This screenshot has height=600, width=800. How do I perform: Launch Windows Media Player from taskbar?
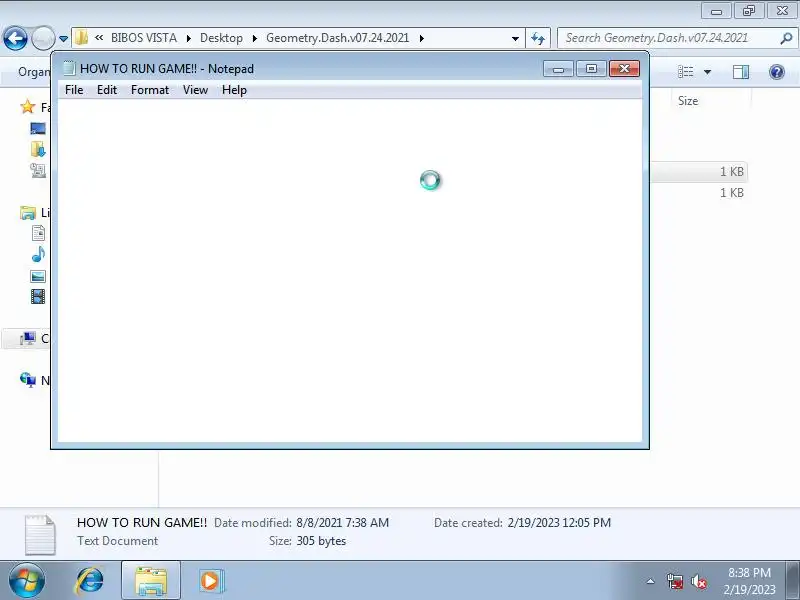[x=210, y=581]
